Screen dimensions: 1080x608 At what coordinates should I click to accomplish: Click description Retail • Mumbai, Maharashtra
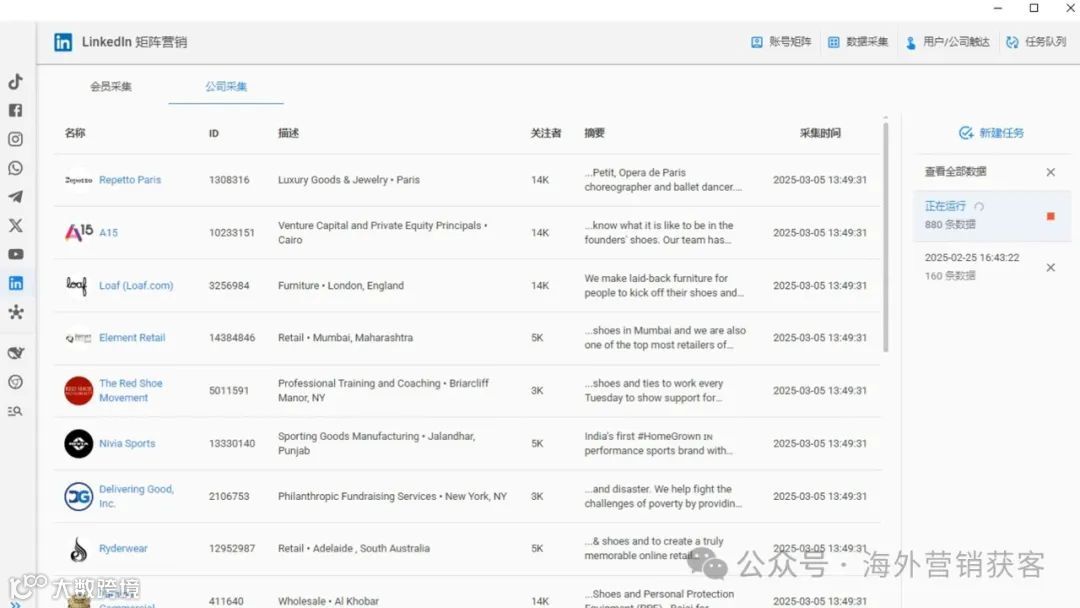tap(345, 337)
